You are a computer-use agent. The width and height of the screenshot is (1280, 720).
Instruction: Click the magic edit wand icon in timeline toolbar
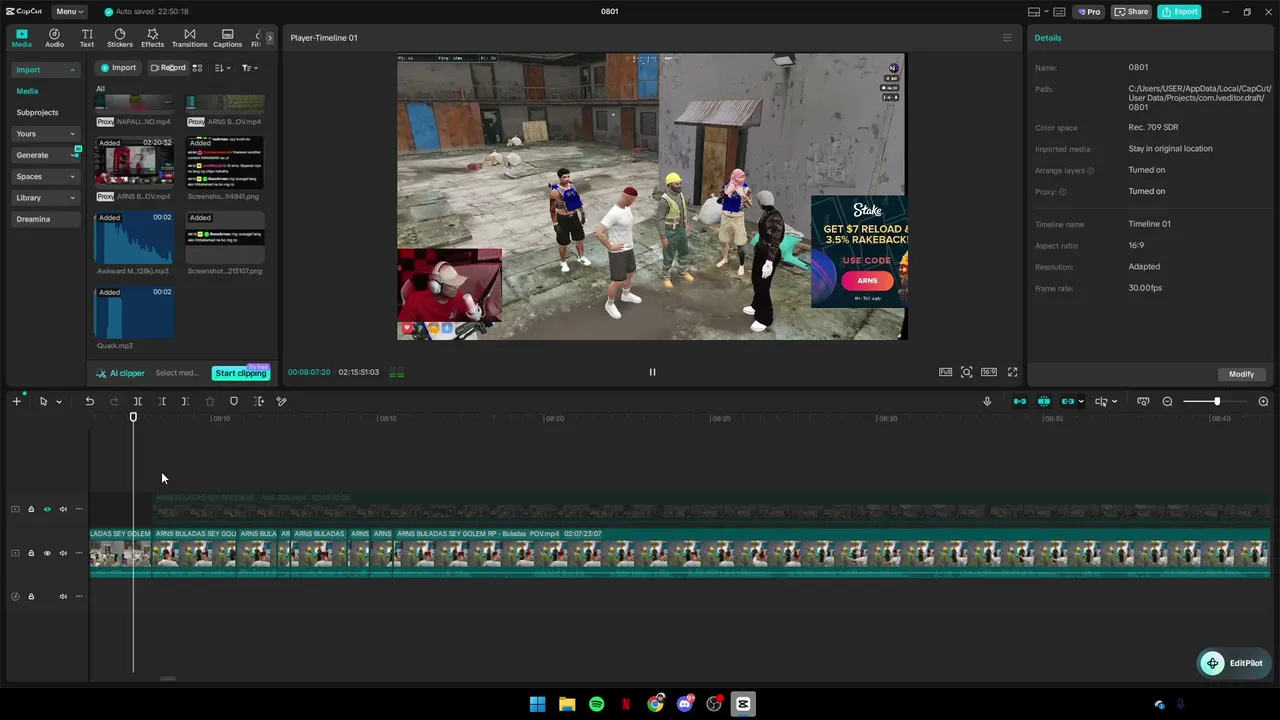click(282, 401)
